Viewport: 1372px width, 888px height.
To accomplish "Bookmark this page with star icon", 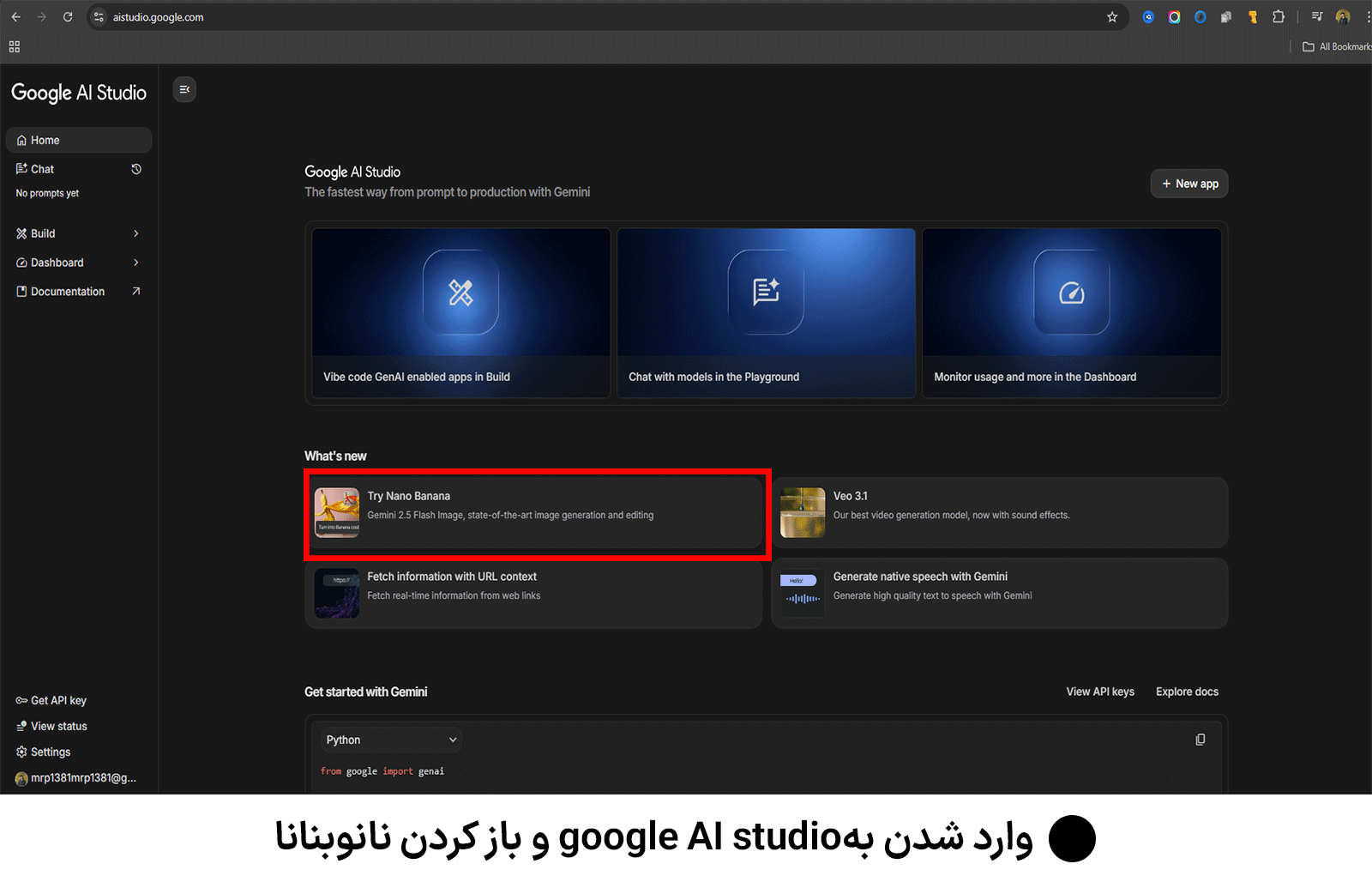I will point(1112,17).
